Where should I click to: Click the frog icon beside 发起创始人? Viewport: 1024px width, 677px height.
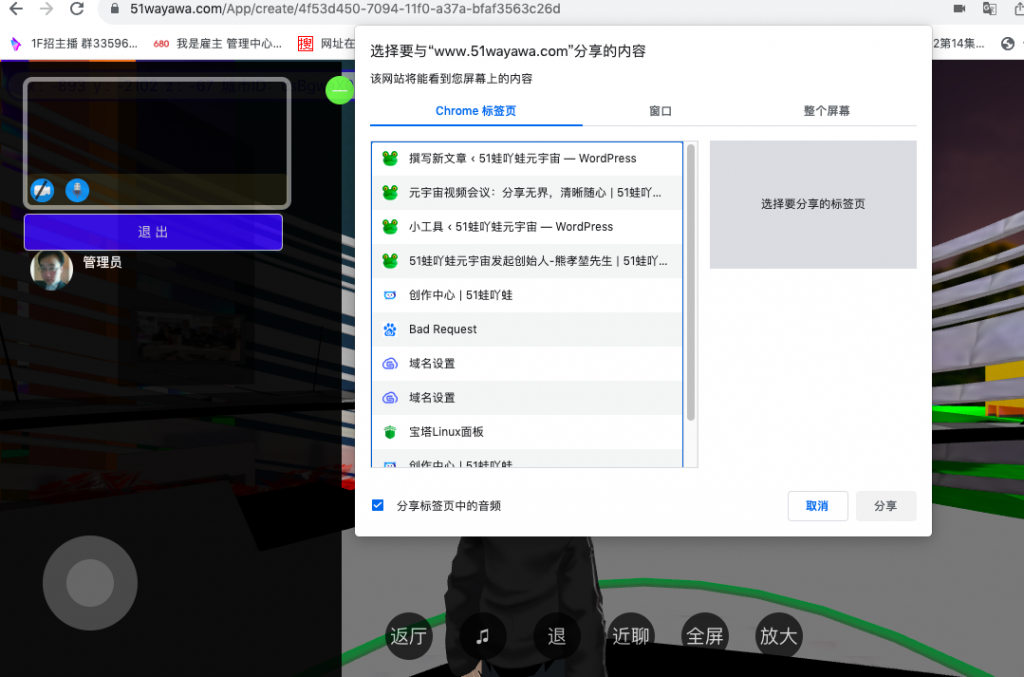point(390,261)
